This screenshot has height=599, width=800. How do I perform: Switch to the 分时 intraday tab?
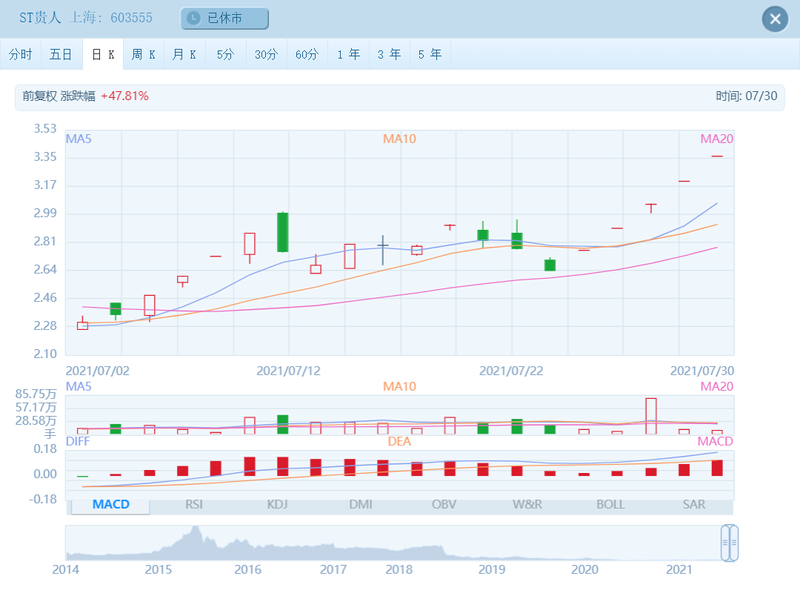tap(20, 54)
